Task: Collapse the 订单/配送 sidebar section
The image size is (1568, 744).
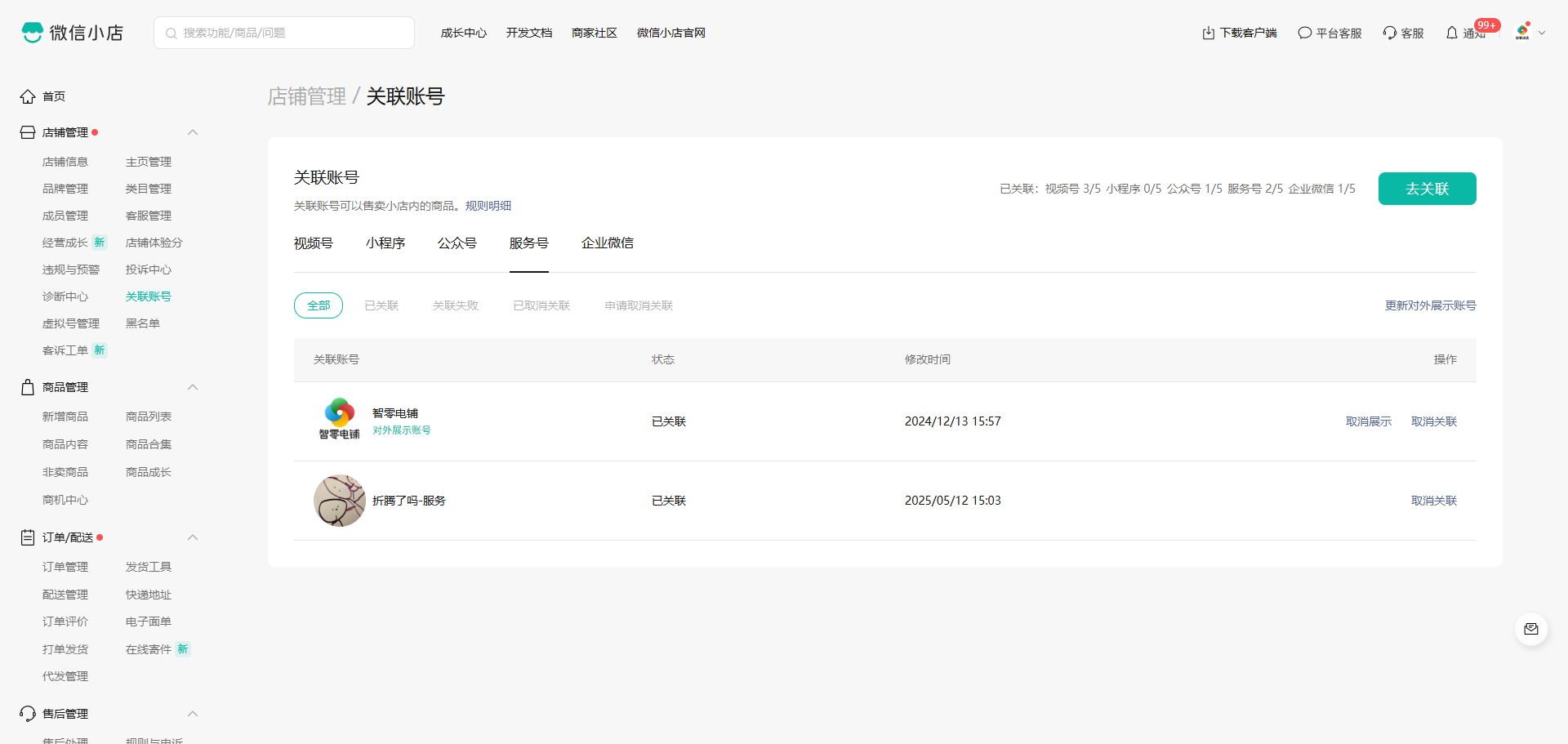Action: 193,537
